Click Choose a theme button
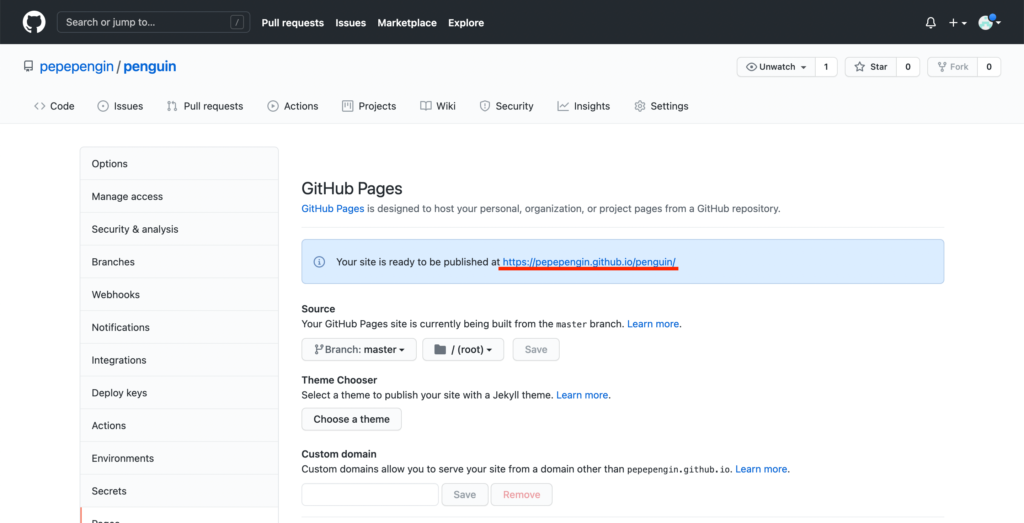Screen dimensions: 1024x523 pyautogui.click(x=351, y=419)
